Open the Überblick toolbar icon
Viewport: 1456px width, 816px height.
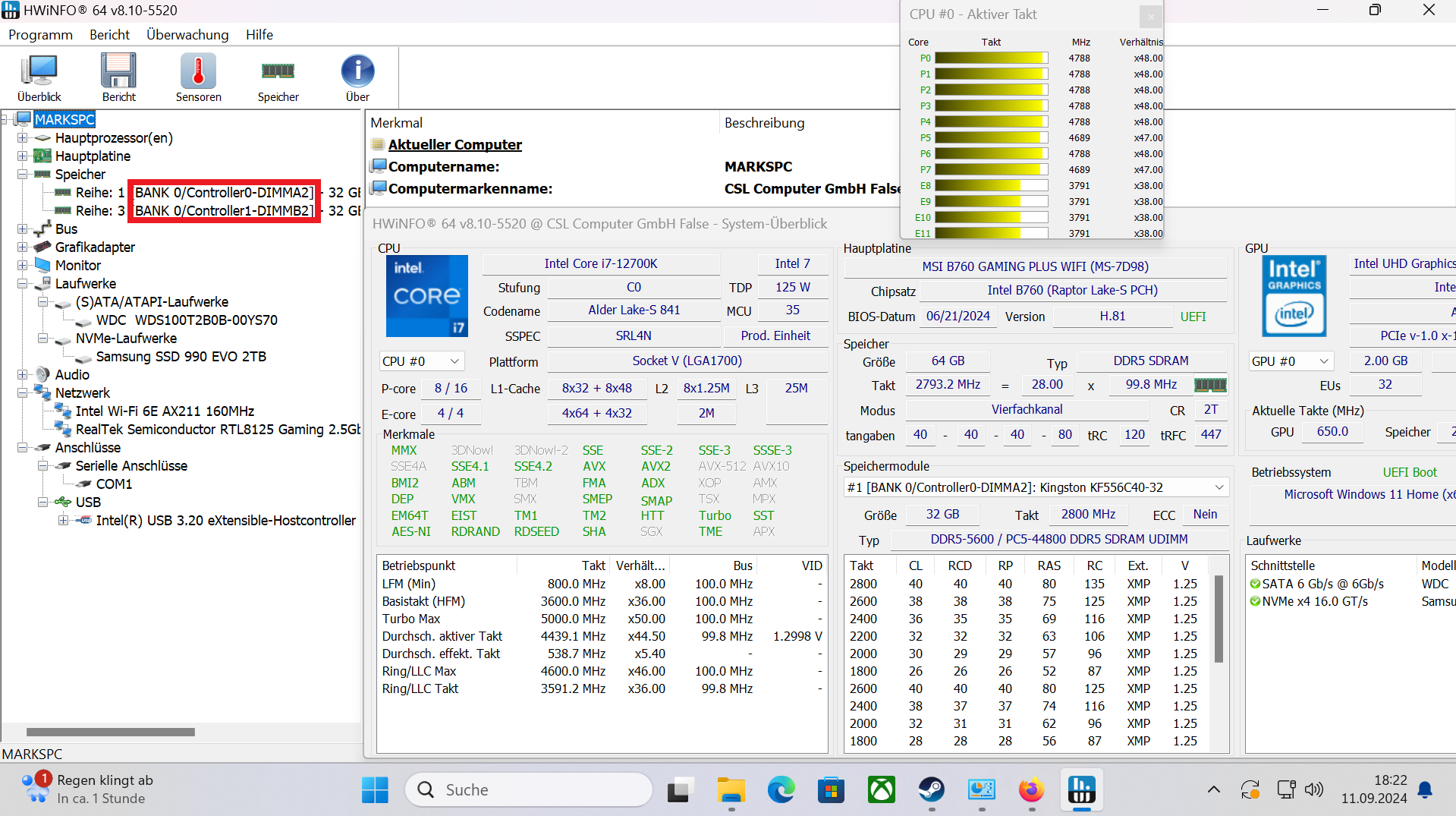pyautogui.click(x=39, y=77)
